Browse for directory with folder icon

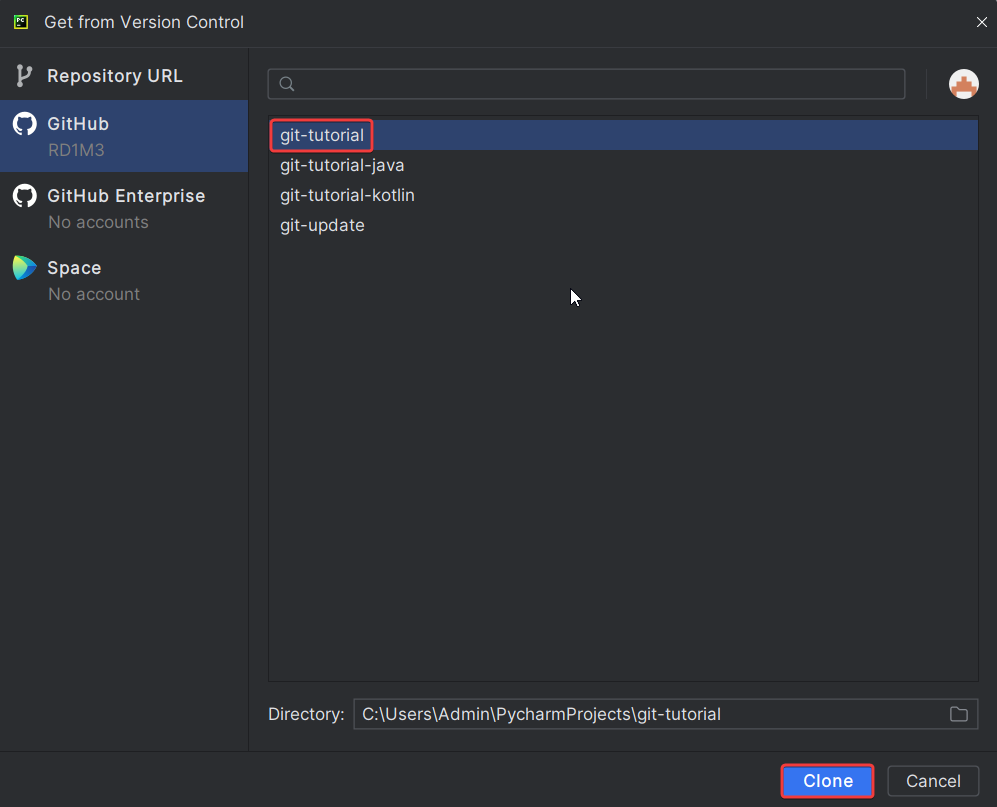click(x=959, y=714)
